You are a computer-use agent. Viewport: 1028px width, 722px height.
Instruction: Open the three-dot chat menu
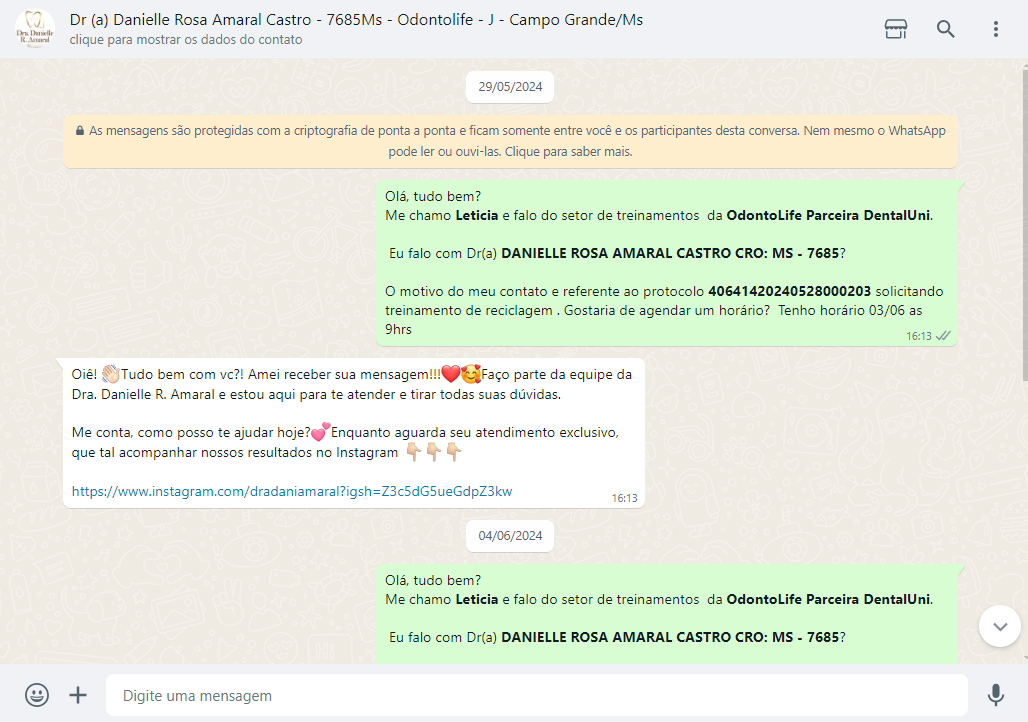tap(995, 29)
